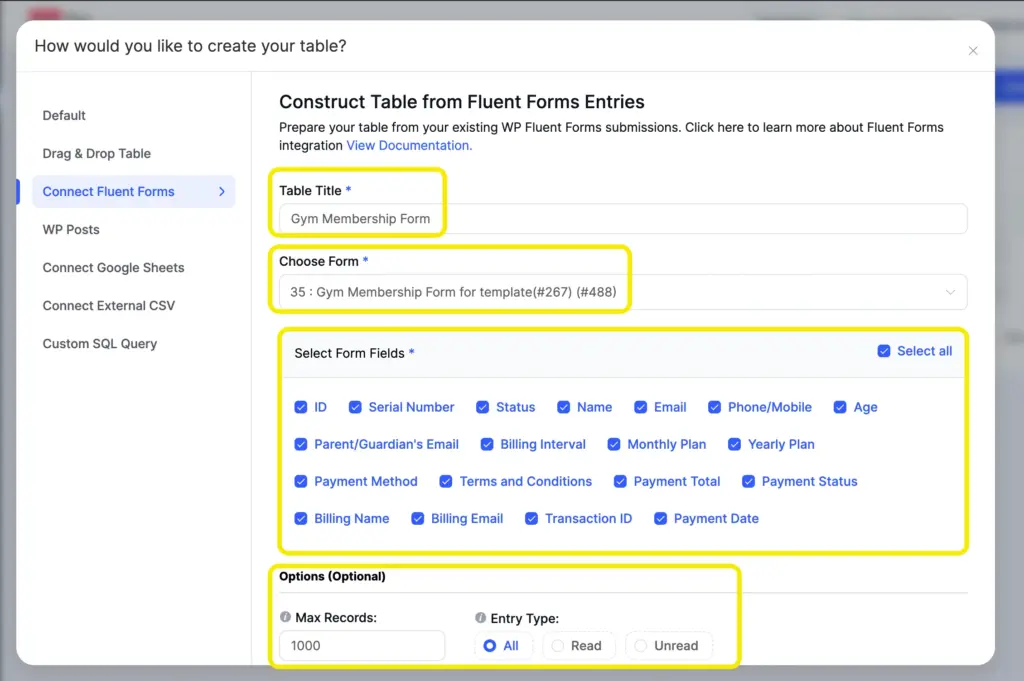The image size is (1024, 681).
Task: Open the Drag & Drop Table option
Action: 96,153
